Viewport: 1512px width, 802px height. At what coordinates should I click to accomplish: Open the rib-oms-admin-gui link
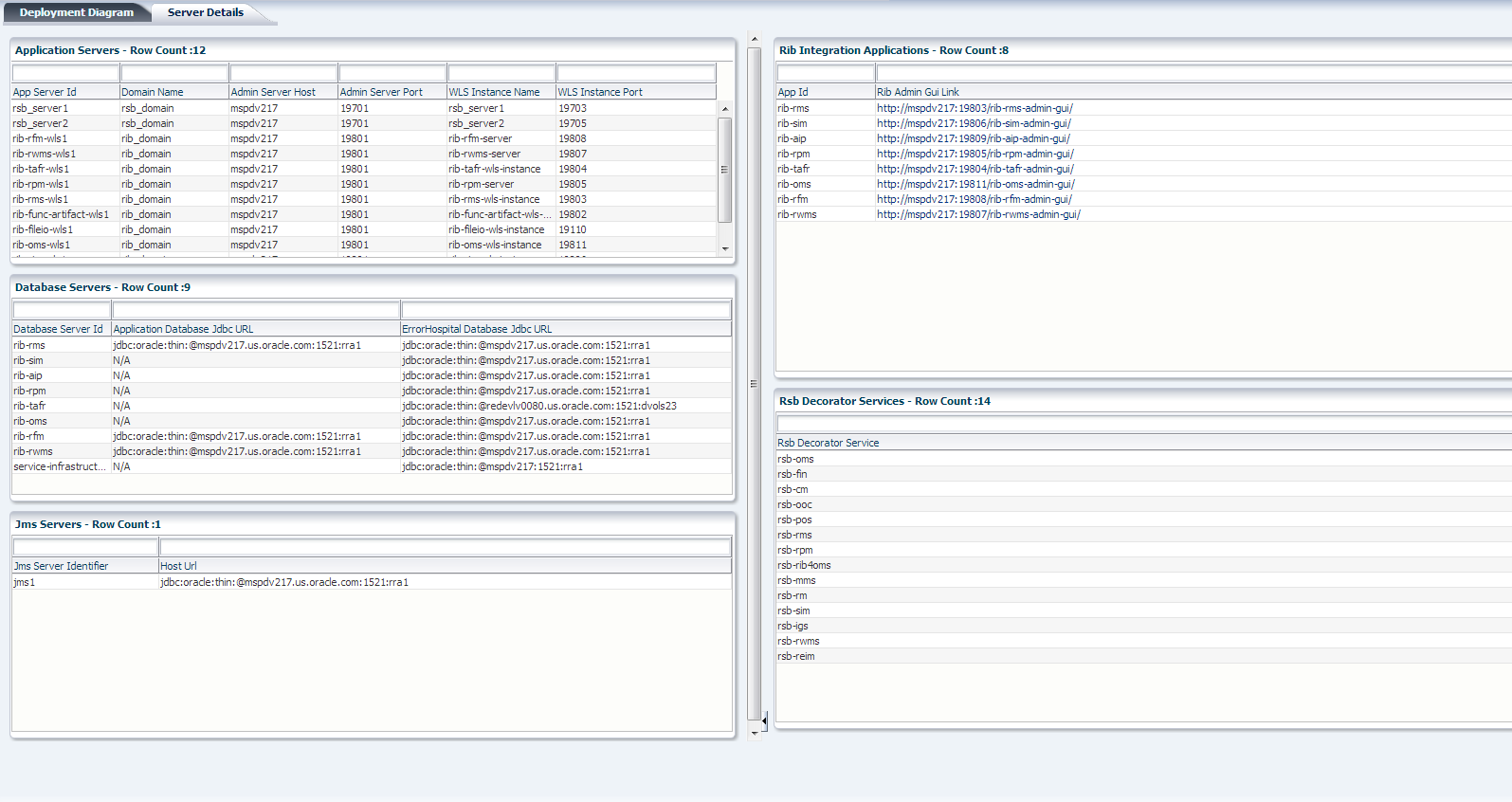click(975, 184)
